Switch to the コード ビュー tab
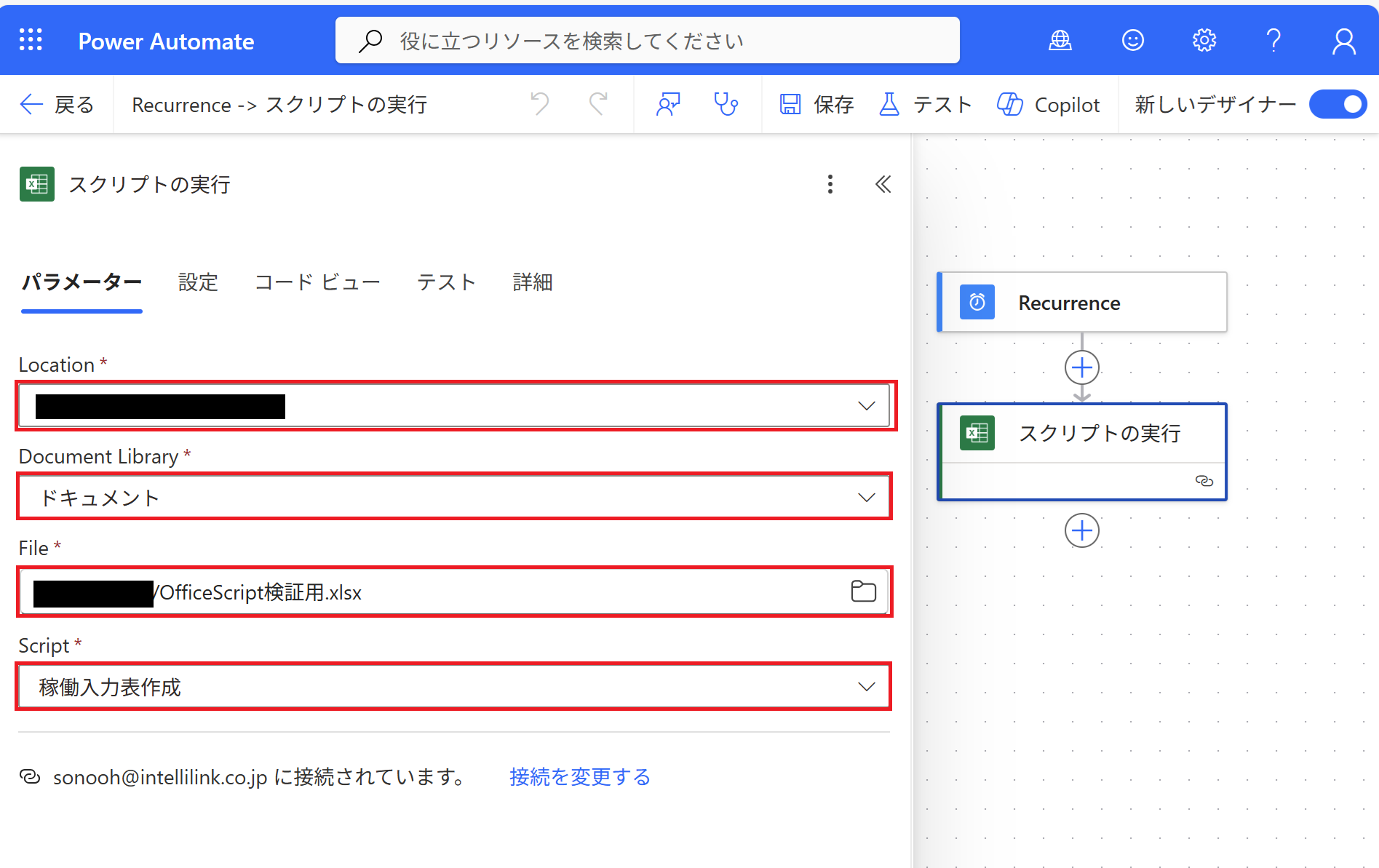Image resolution: width=1379 pixels, height=868 pixels. pyautogui.click(x=317, y=282)
